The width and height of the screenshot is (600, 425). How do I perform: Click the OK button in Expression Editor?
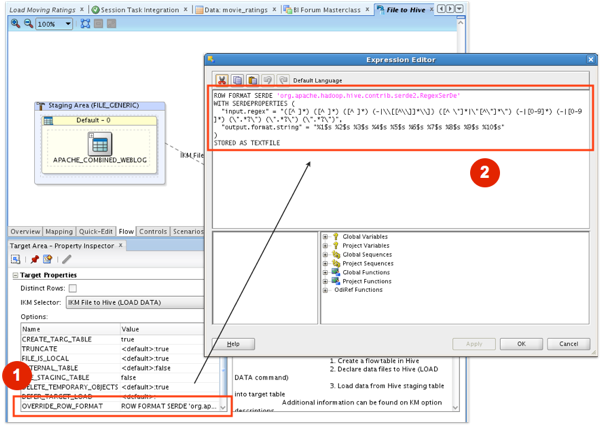(x=521, y=344)
